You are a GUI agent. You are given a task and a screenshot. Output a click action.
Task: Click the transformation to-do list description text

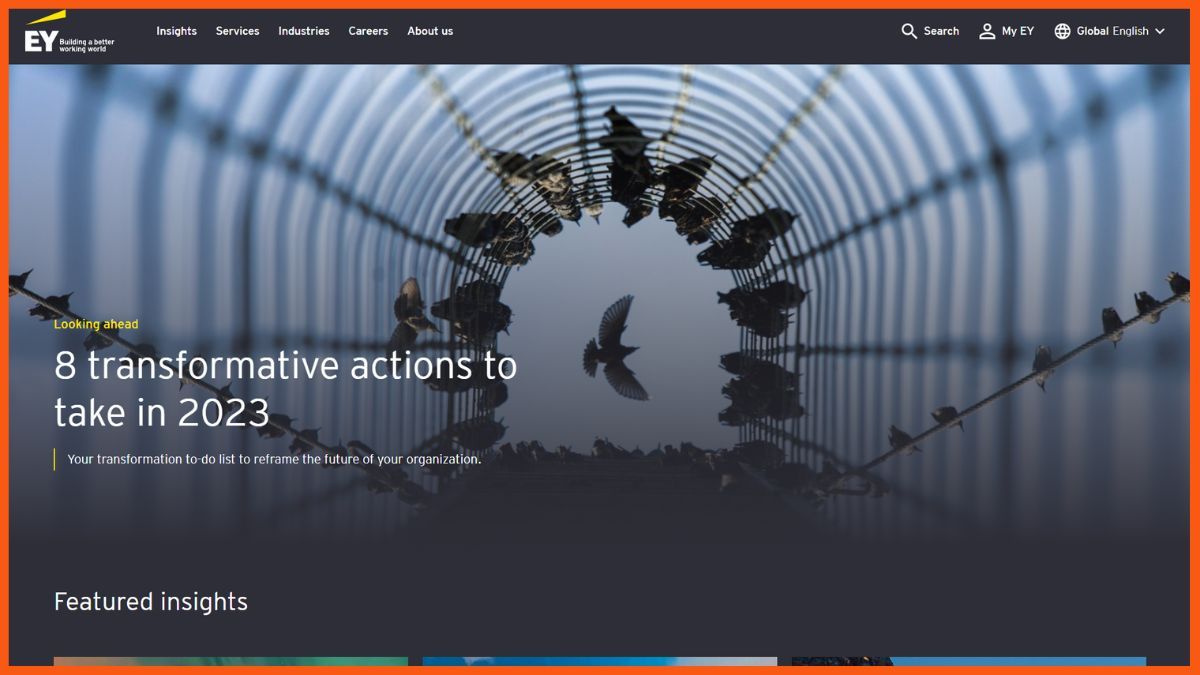[x=274, y=460]
